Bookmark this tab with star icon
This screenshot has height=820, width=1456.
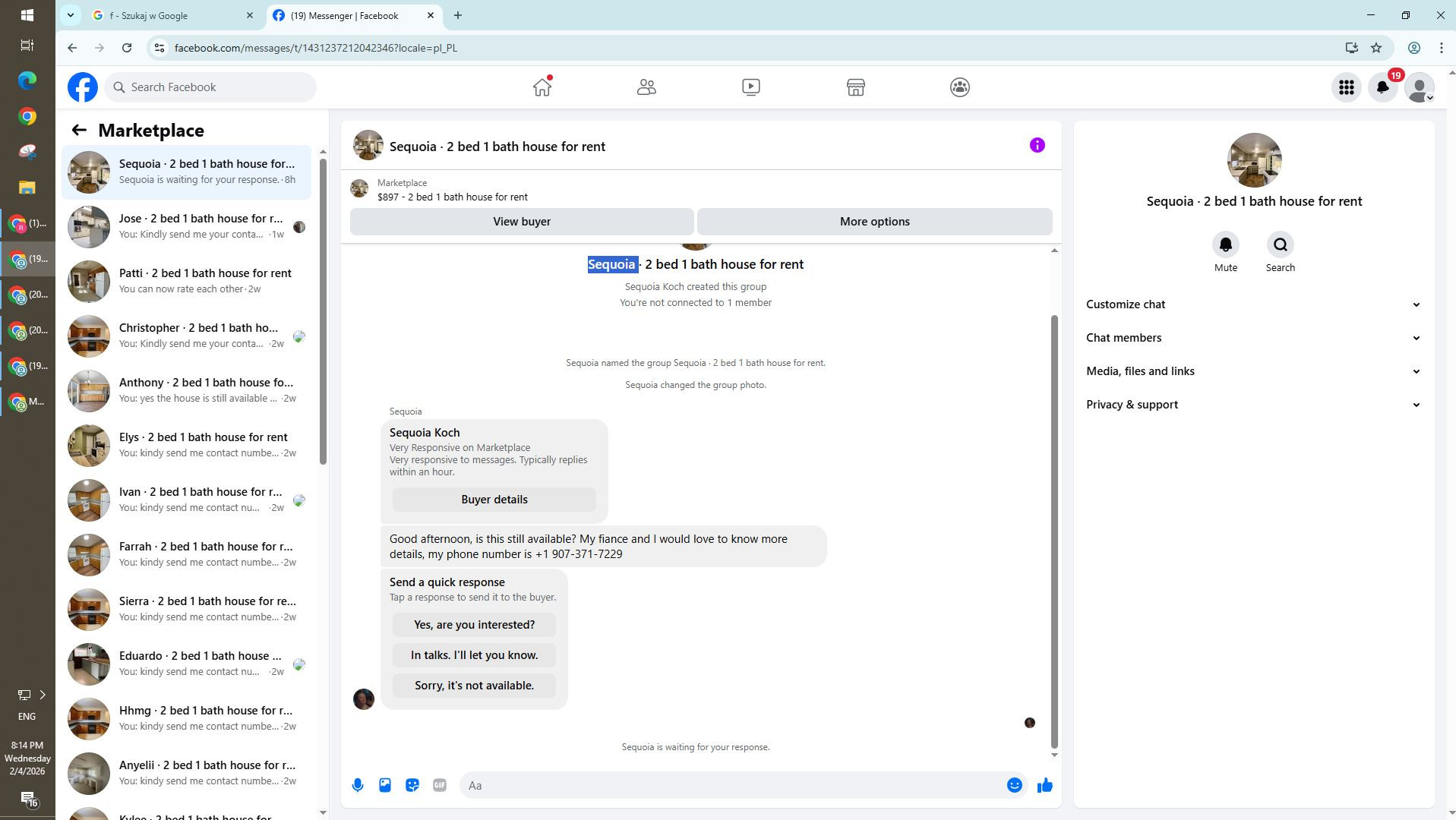pyautogui.click(x=1376, y=48)
